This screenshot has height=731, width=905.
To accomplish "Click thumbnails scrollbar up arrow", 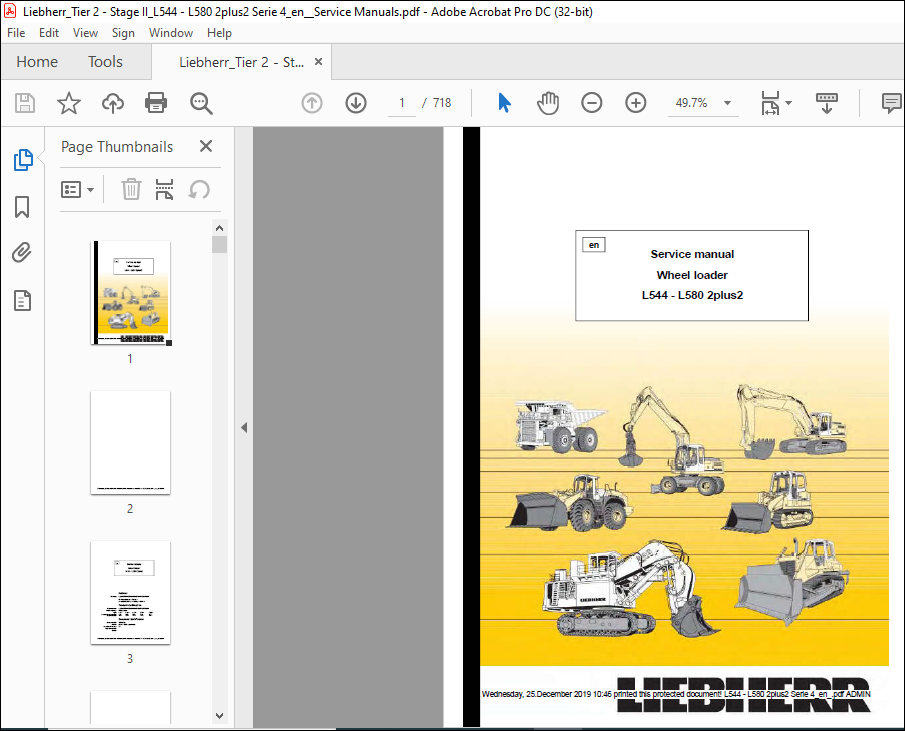I will pyautogui.click(x=219, y=228).
